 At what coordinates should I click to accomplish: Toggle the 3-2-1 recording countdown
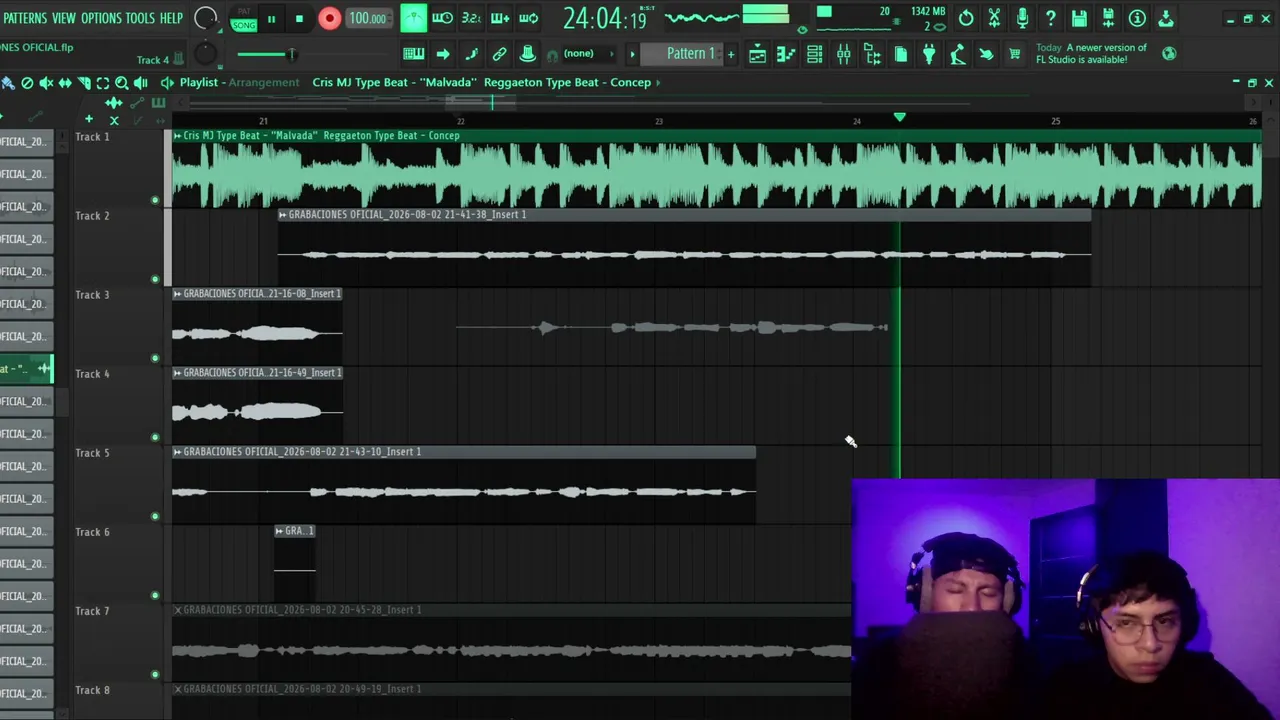click(471, 18)
